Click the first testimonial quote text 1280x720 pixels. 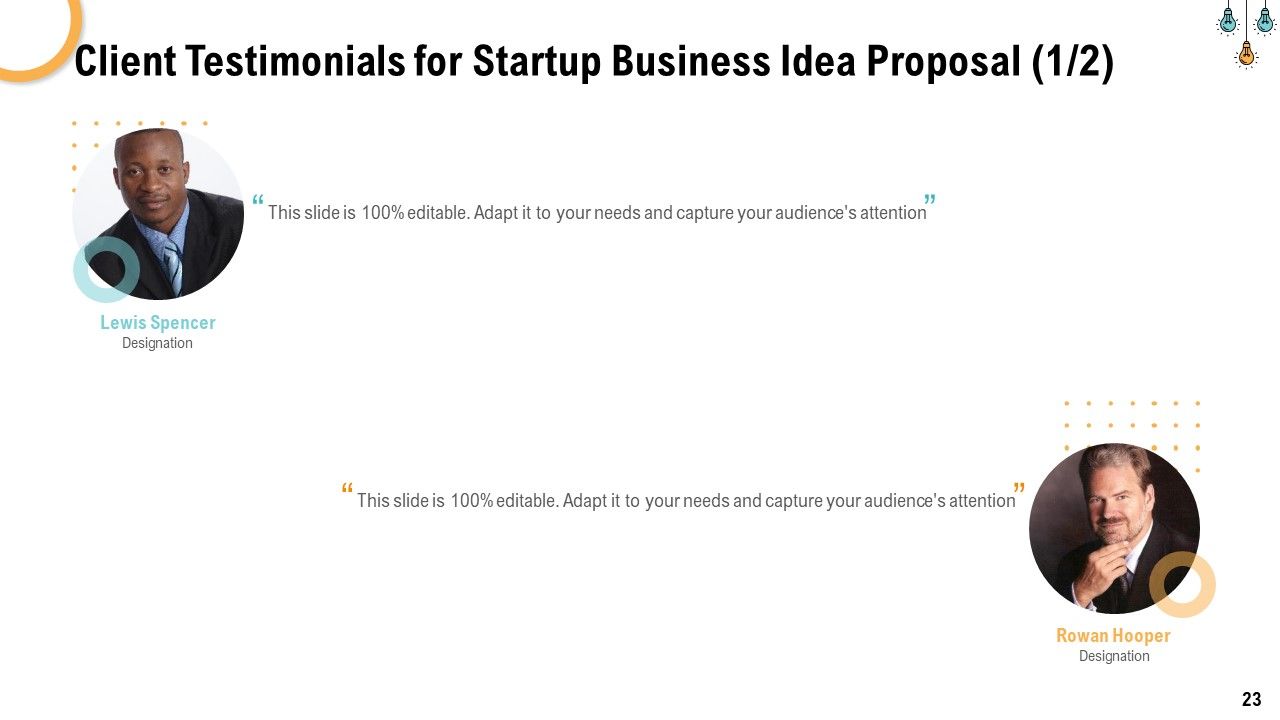pyautogui.click(x=597, y=212)
